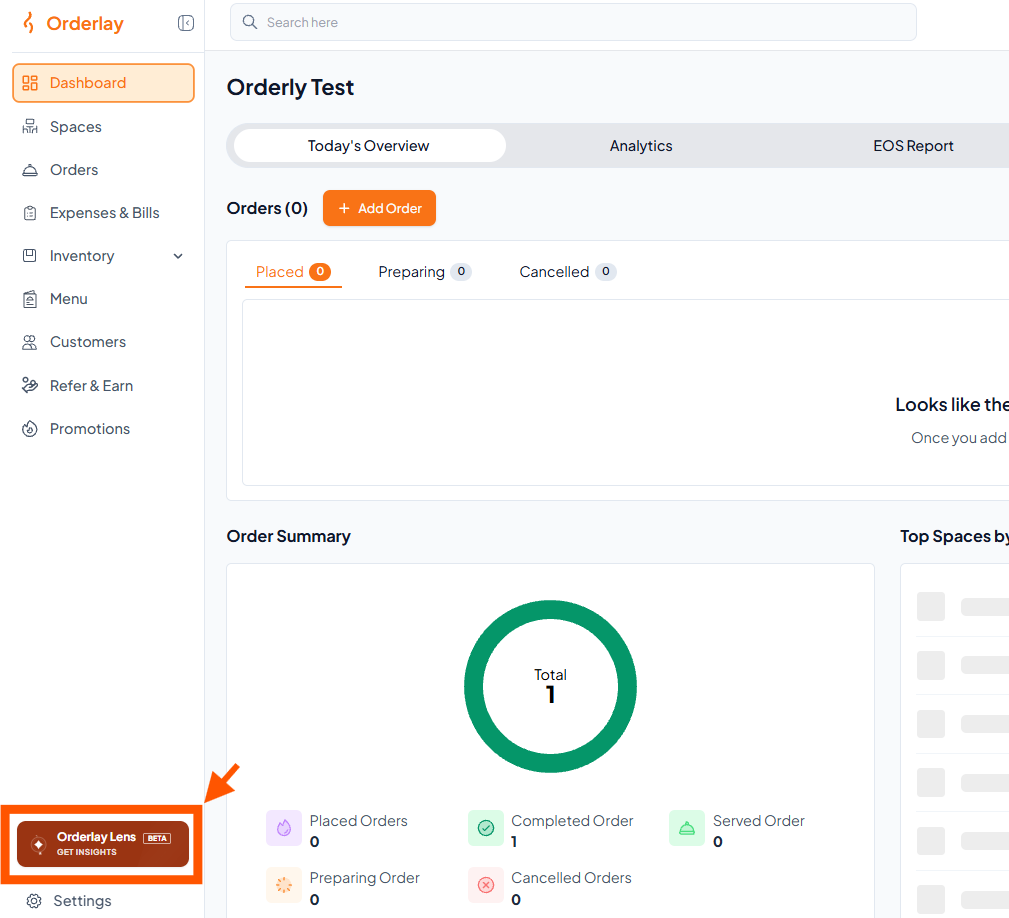This screenshot has width=1009, height=918.
Task: Click the Inventory box icon
Action: tap(30, 255)
